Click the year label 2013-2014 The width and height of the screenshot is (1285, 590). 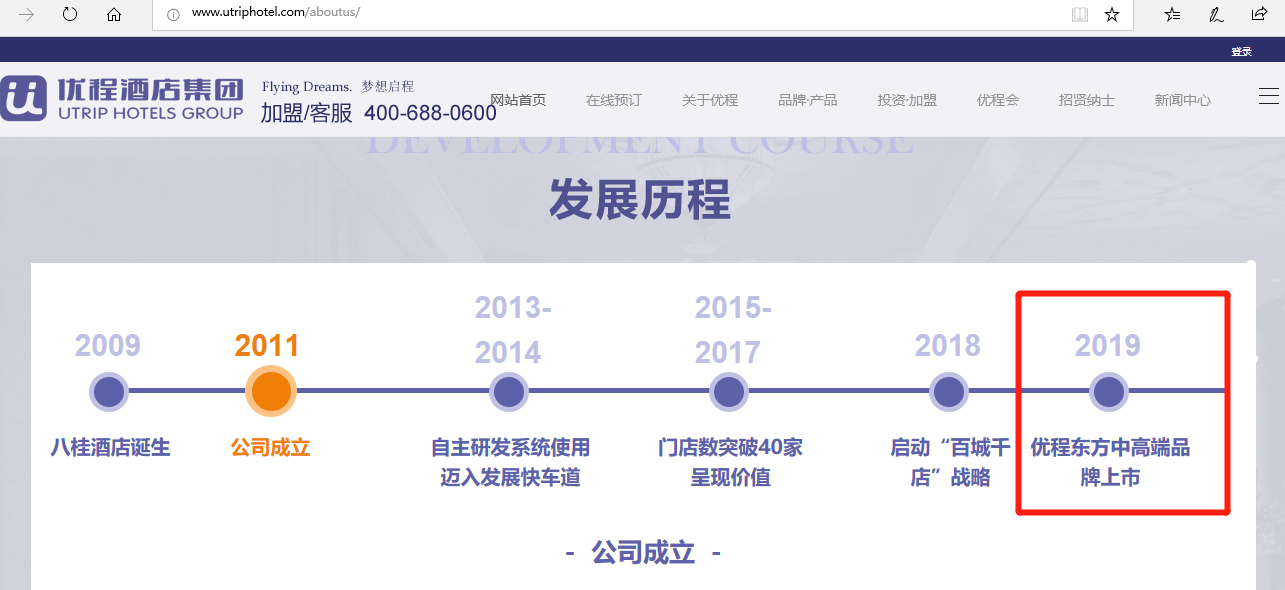pyautogui.click(x=513, y=329)
